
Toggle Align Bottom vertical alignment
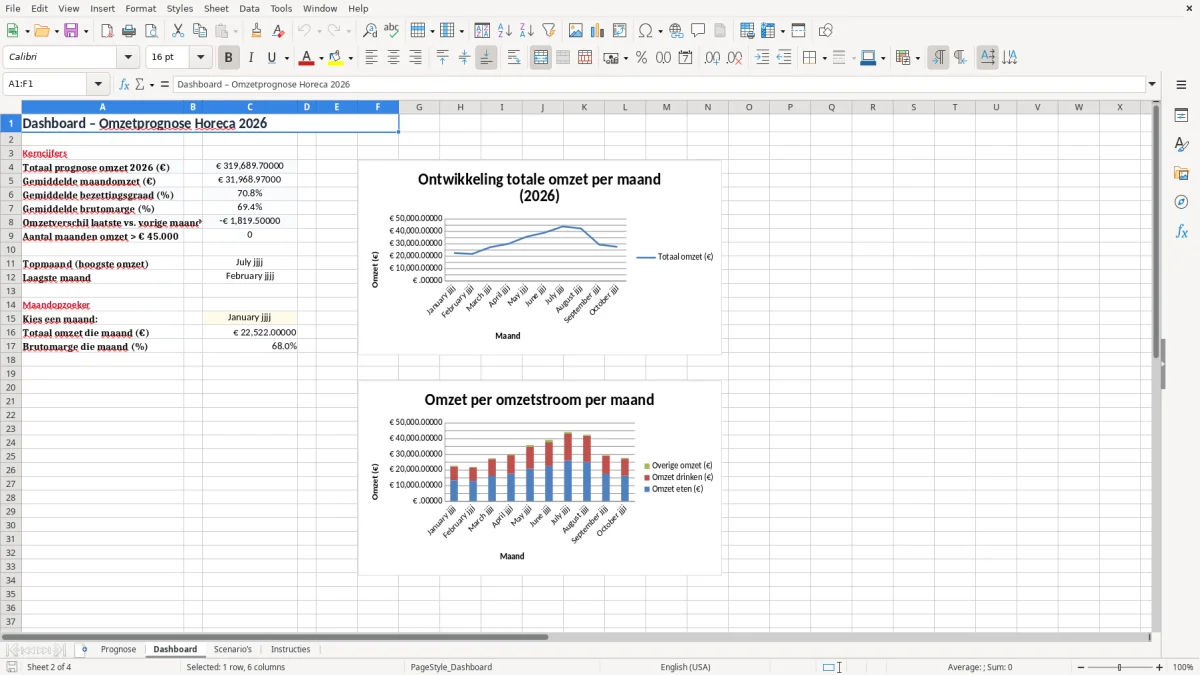click(486, 58)
